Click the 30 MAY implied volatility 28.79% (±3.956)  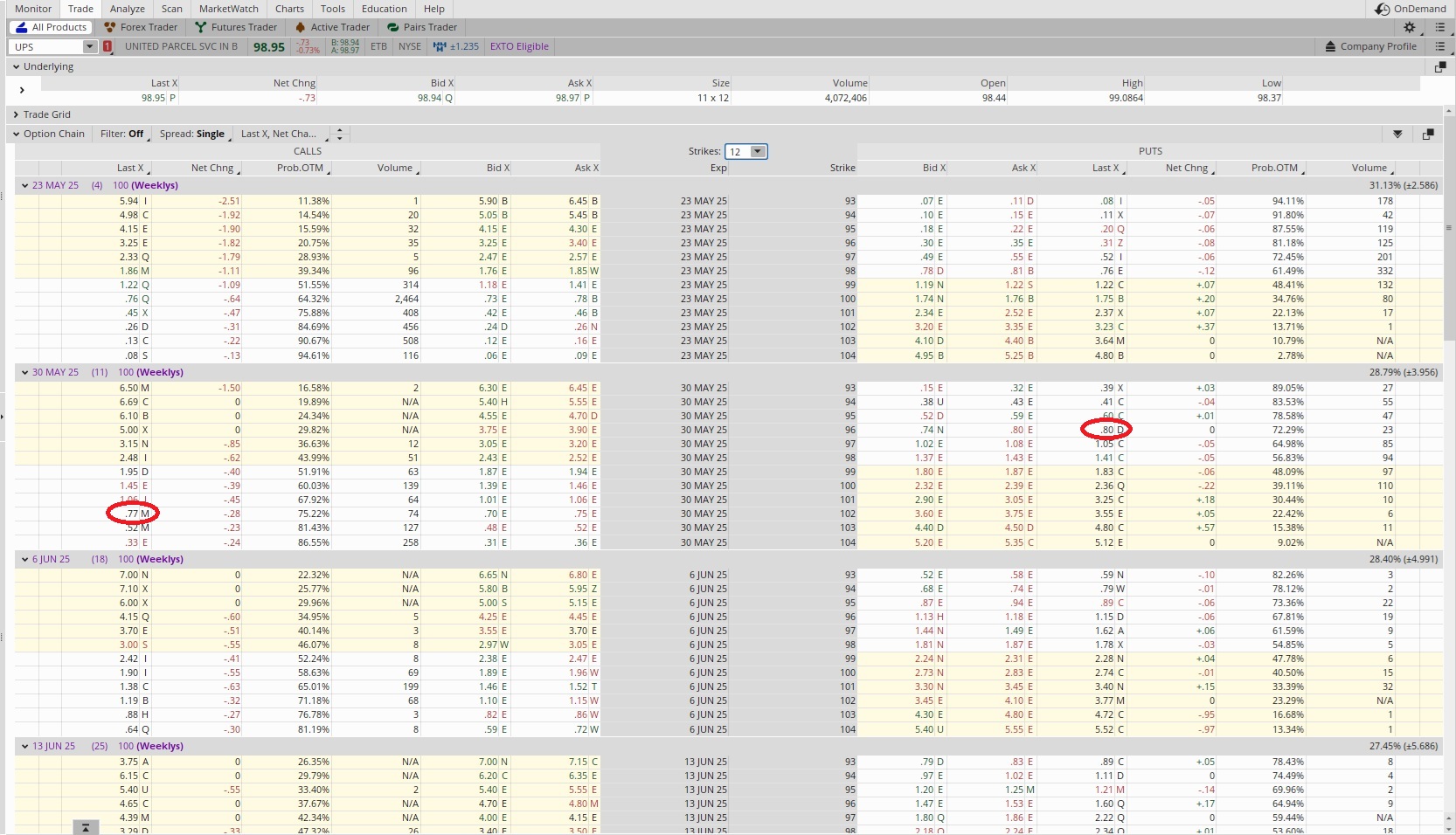coord(1404,372)
